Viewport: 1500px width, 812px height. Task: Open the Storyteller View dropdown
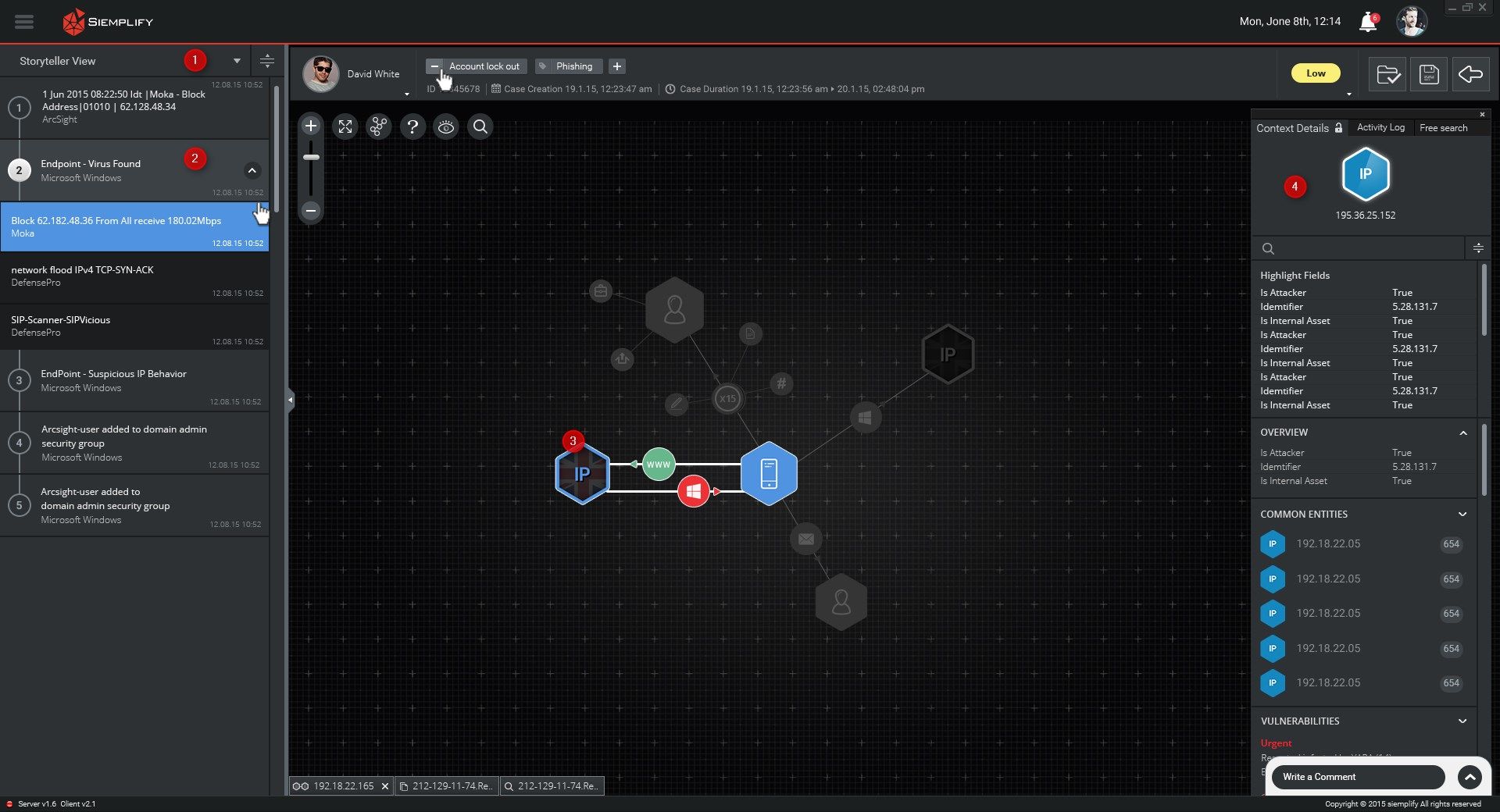[x=237, y=61]
